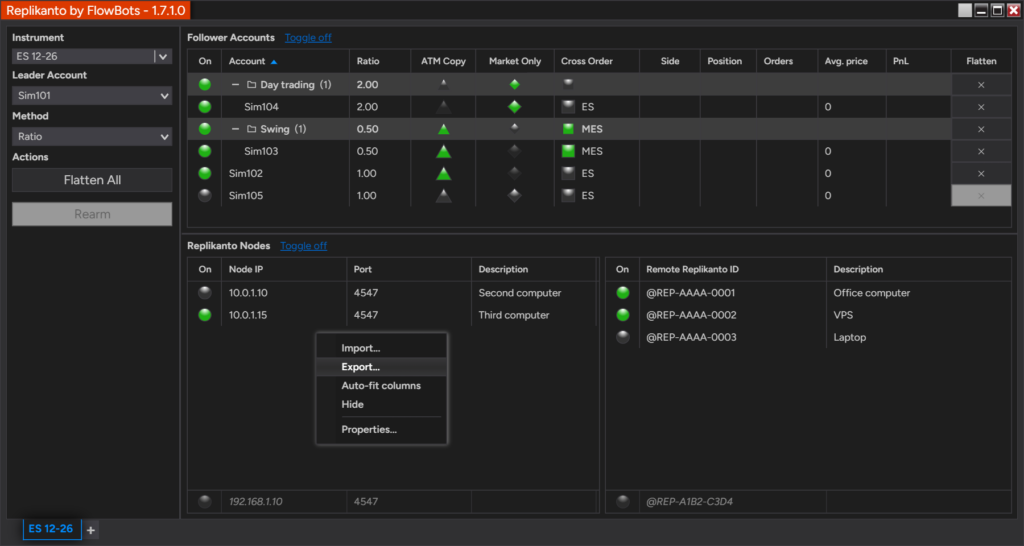This screenshot has width=1024, height=546.
Task: Enable node 10.0.1.10 On light
Action: [205, 293]
